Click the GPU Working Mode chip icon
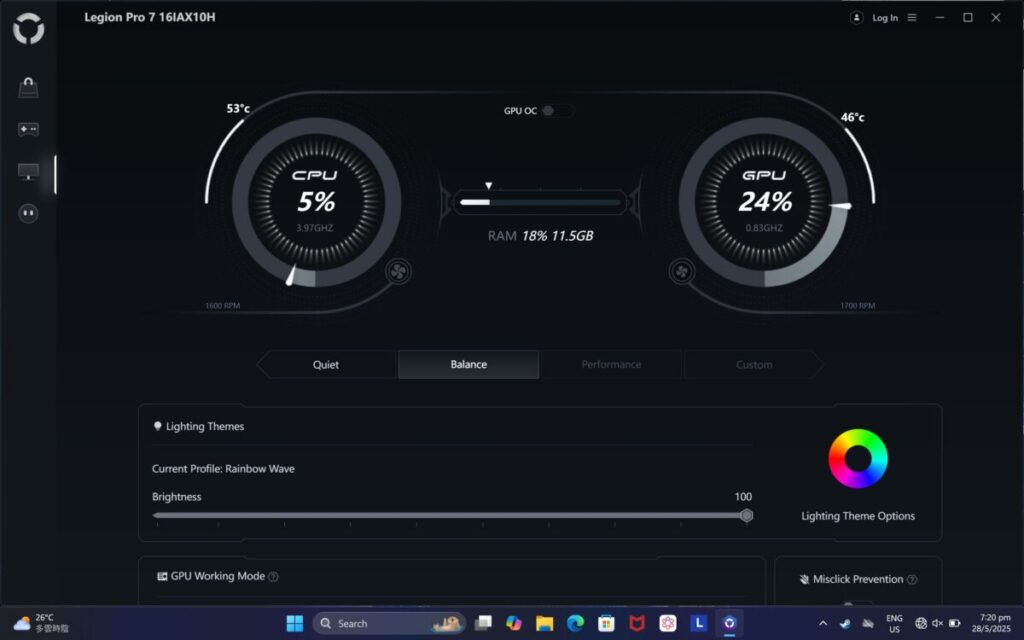The height and width of the screenshot is (640, 1024). tap(162, 576)
